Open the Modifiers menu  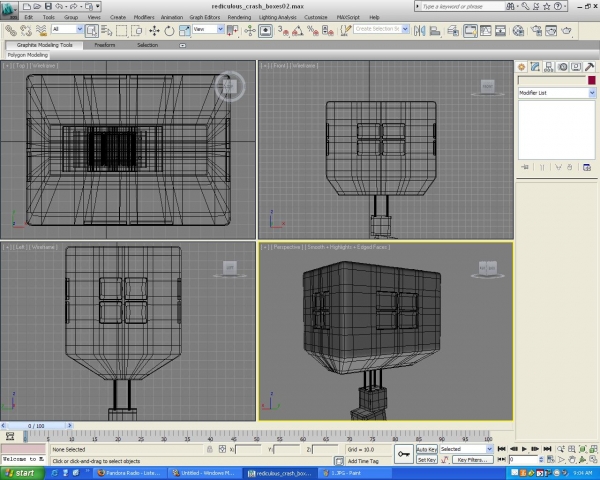coord(144,17)
